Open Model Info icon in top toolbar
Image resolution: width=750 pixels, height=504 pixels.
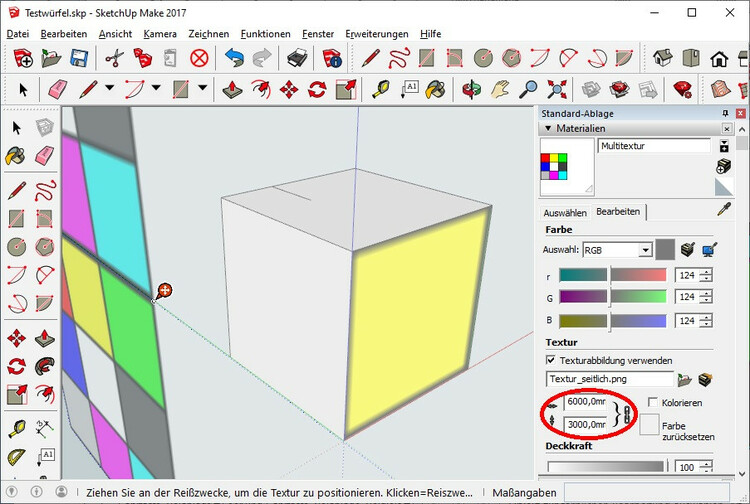pyautogui.click(x=332, y=58)
